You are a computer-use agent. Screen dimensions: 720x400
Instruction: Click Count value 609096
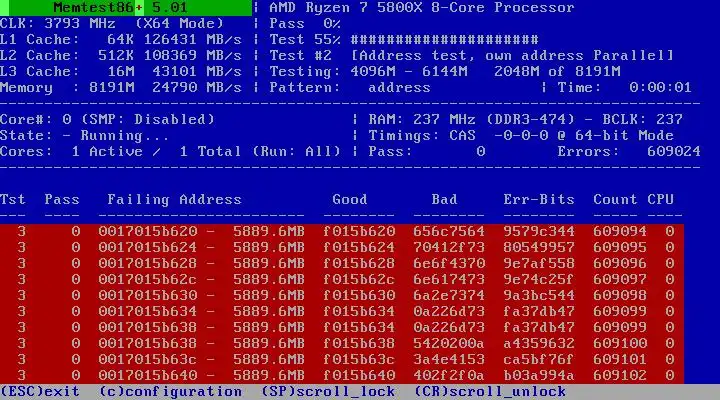tap(620, 264)
